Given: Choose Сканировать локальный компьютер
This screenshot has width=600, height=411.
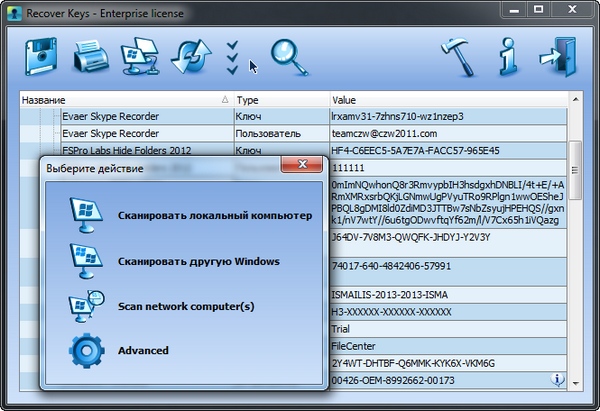Looking at the screenshot, I should pos(215,215).
